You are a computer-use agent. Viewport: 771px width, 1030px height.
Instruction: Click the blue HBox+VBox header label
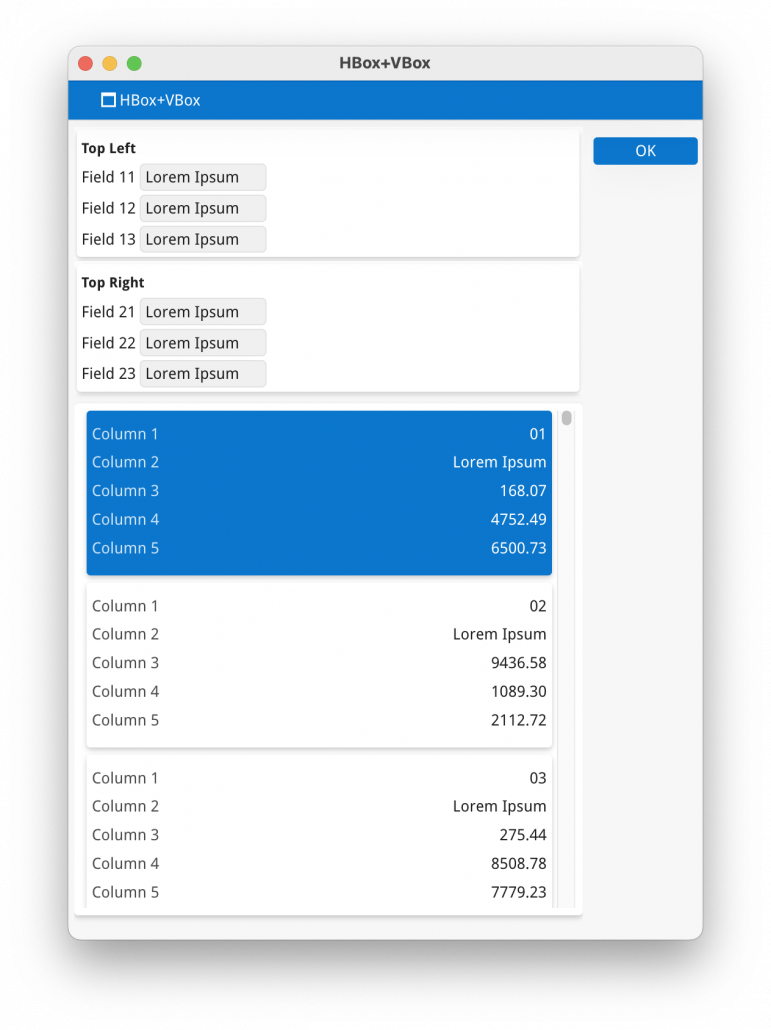pos(160,100)
